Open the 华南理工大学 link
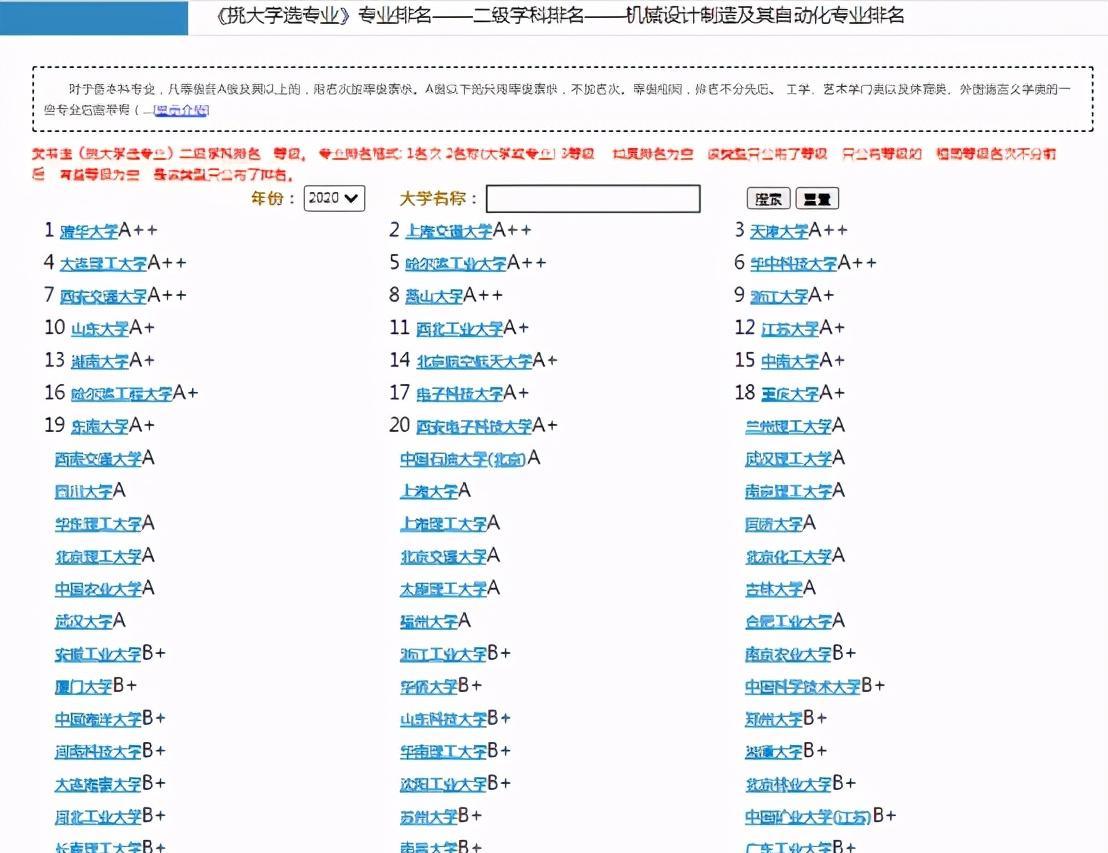Screen dimensions: 1108x853 tap(443, 751)
